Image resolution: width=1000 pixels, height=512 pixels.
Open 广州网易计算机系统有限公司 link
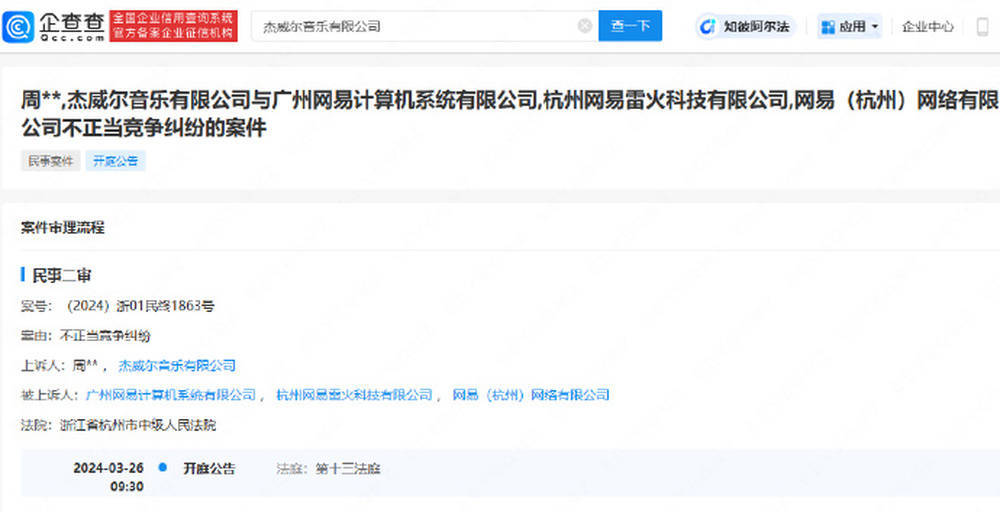pyautogui.click(x=171, y=395)
